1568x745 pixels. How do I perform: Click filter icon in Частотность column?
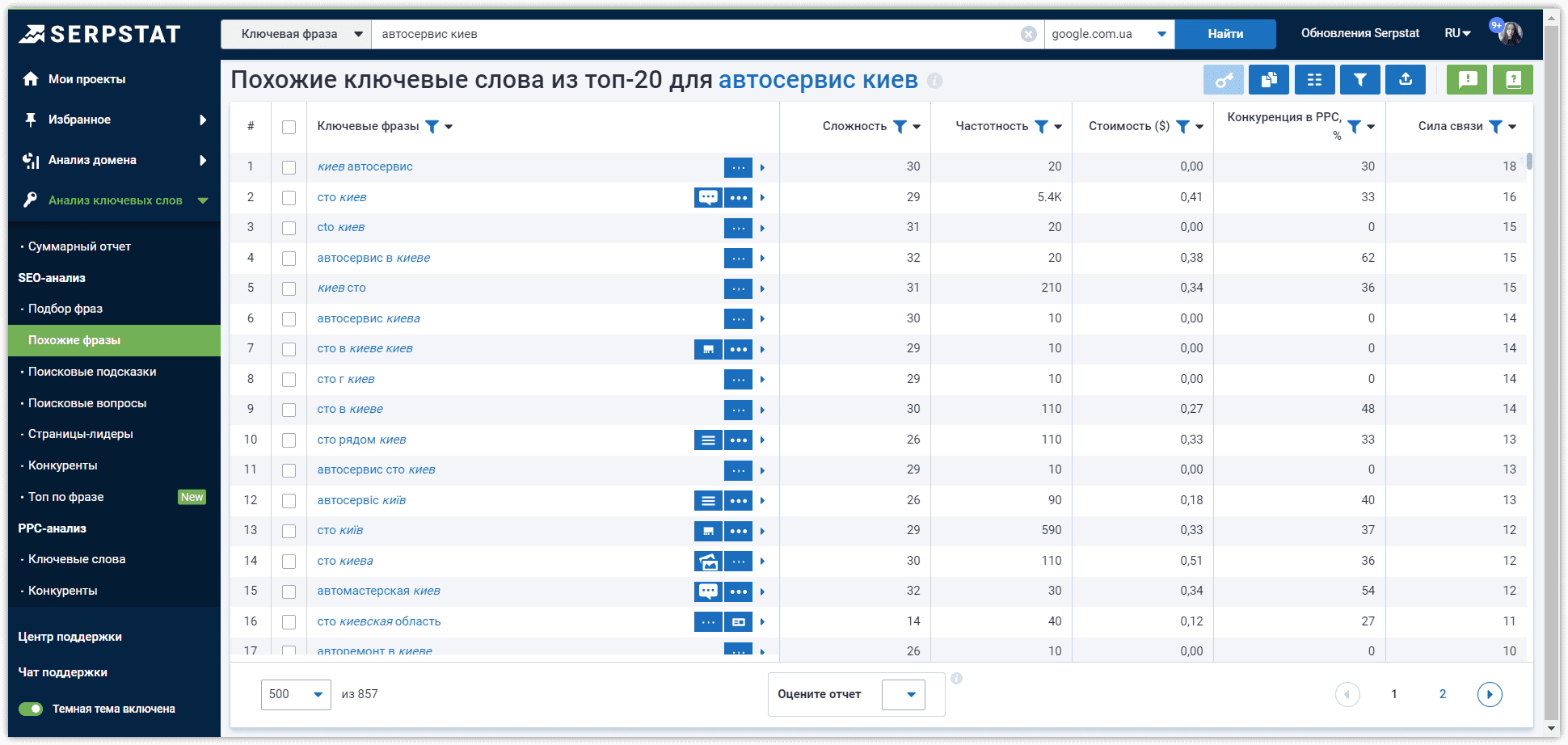(1041, 126)
